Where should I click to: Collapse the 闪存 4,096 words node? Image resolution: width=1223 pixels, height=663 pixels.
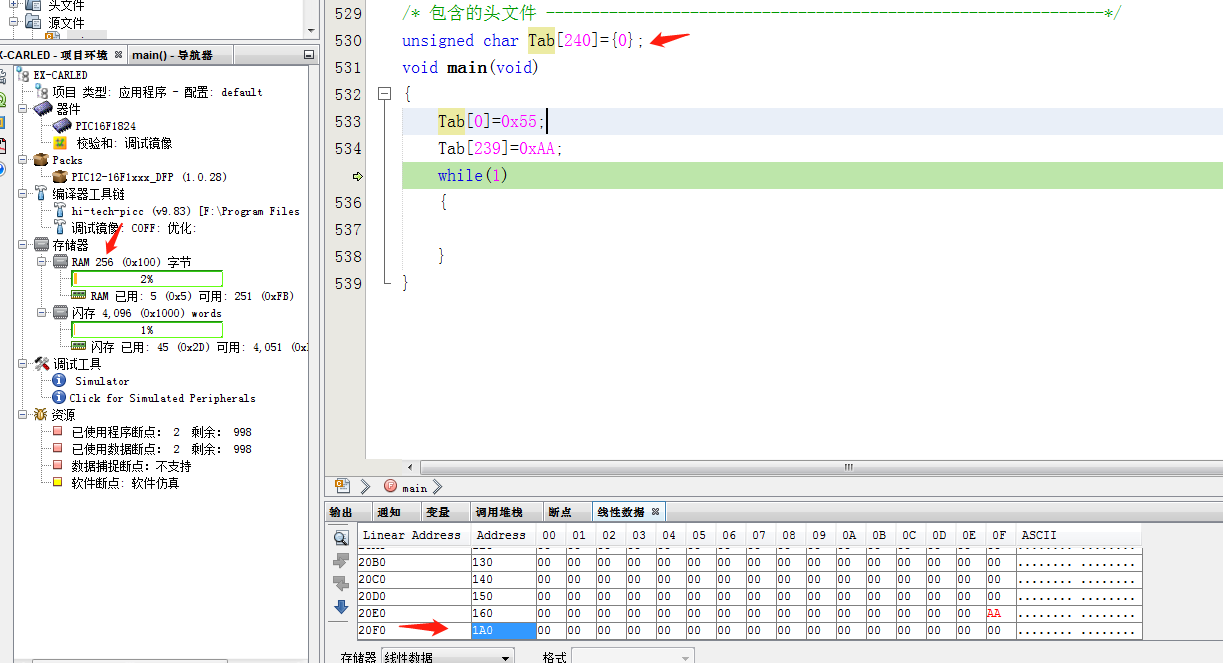pos(42,313)
